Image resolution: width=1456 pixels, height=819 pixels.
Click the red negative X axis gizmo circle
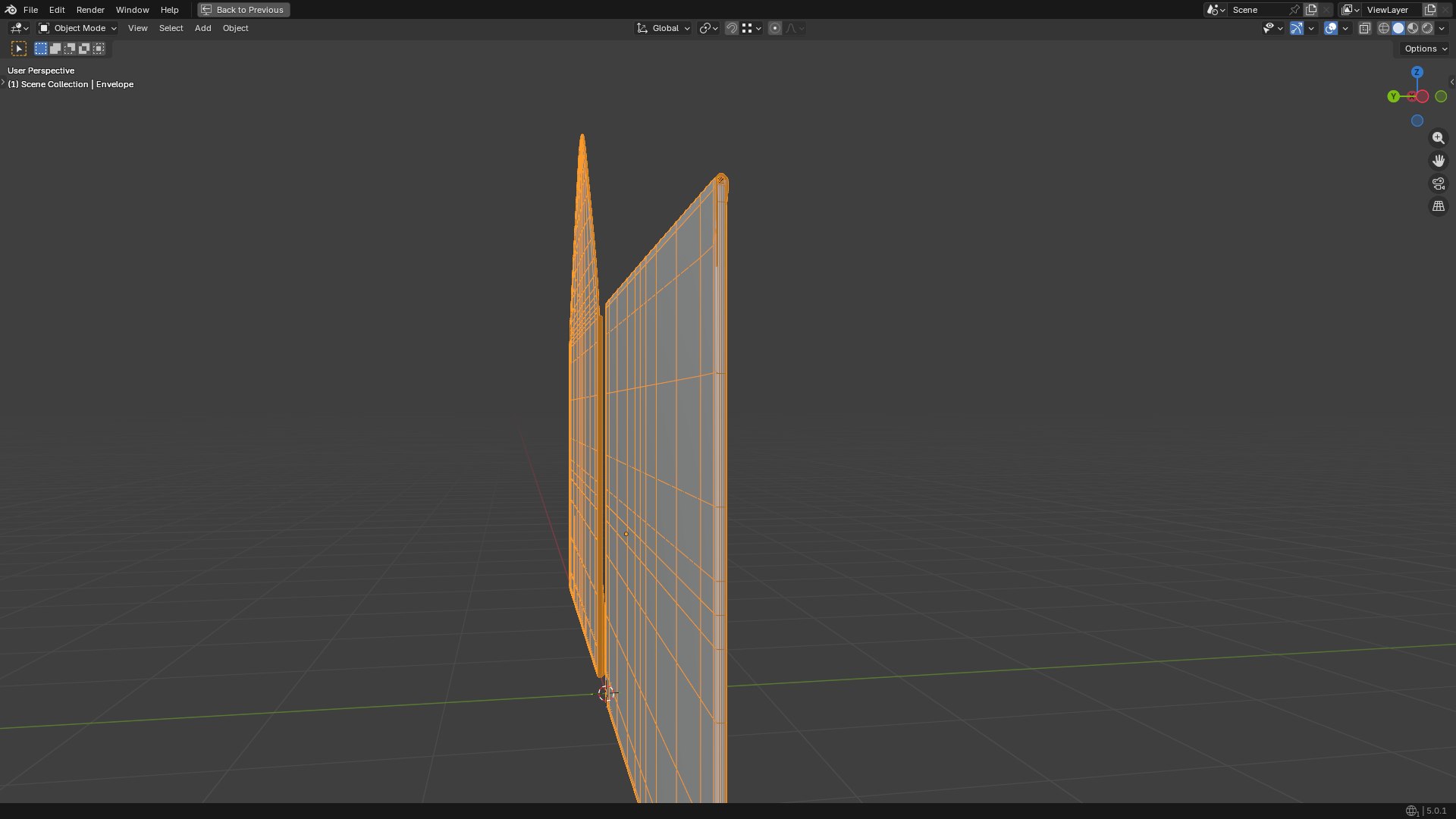click(x=1423, y=96)
